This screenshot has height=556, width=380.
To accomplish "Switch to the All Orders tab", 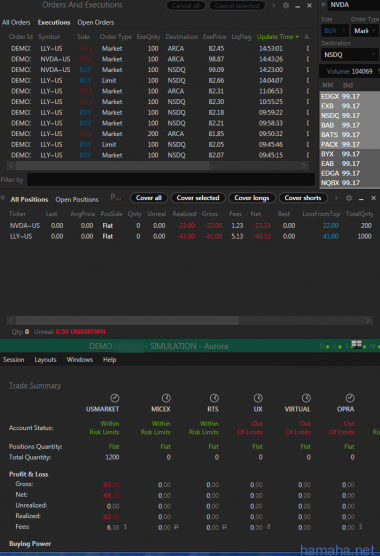I will [x=16, y=22].
